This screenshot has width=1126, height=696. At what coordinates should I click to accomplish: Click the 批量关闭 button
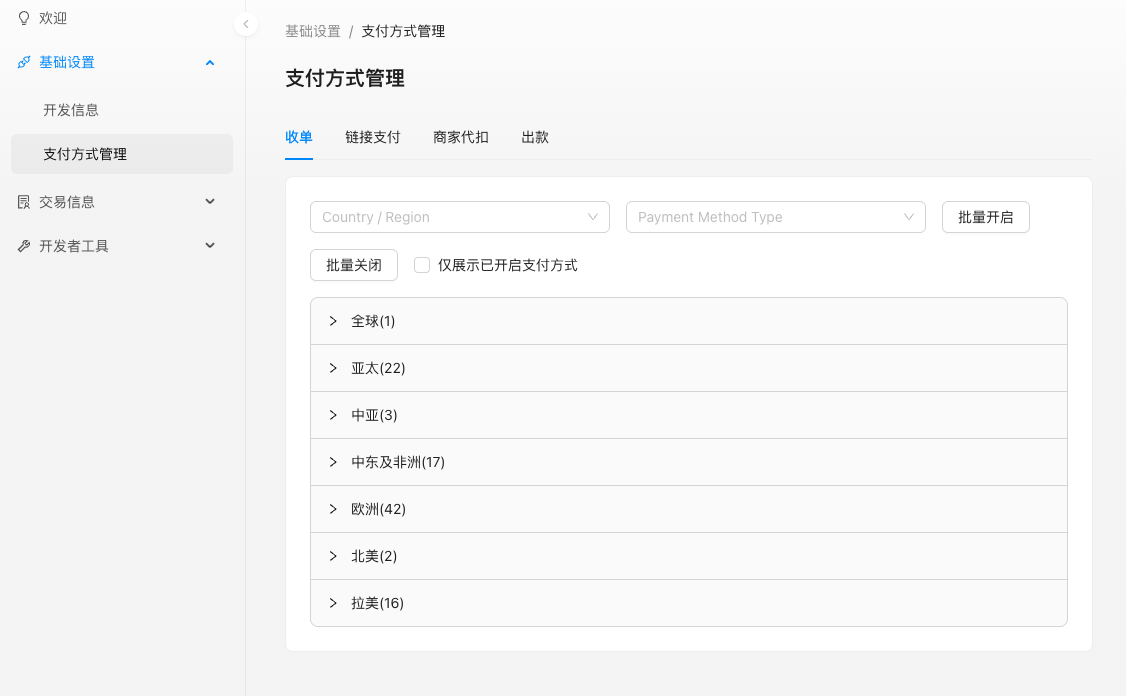354,265
